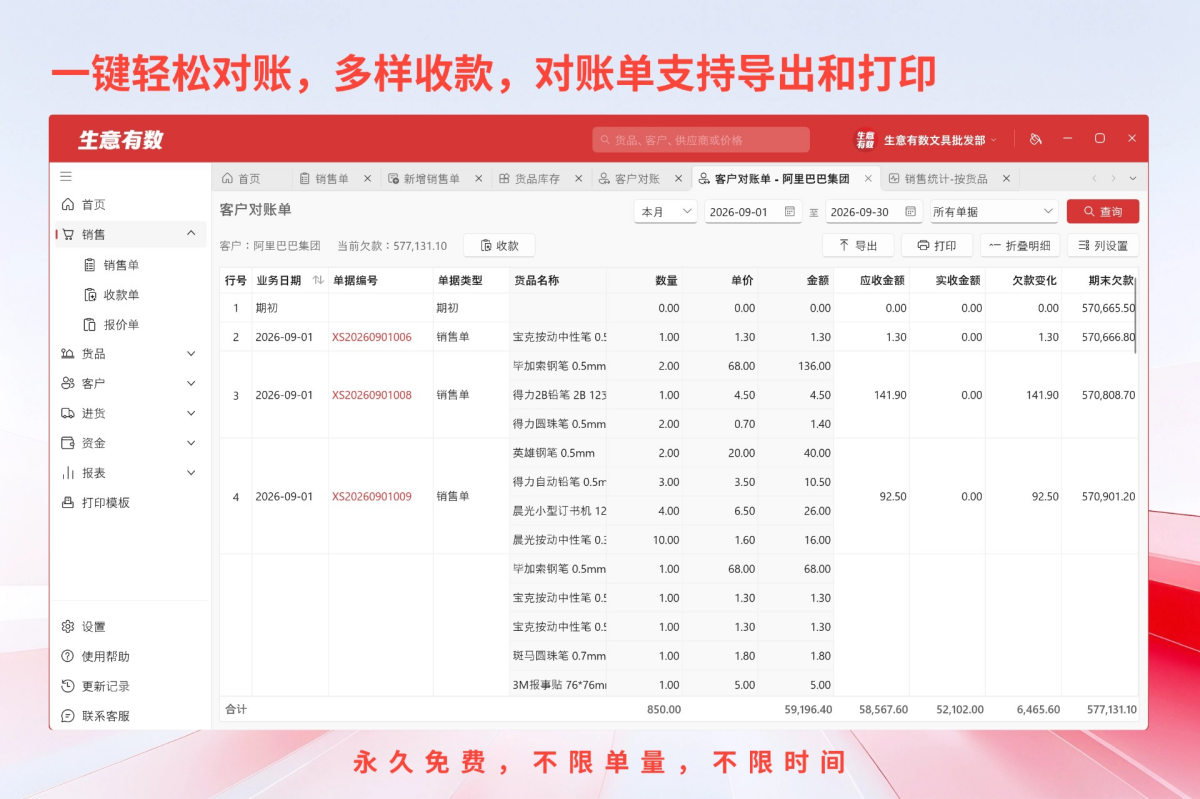Close the 新增销售单 tab
This screenshot has height=799, width=1200.
coord(478,179)
